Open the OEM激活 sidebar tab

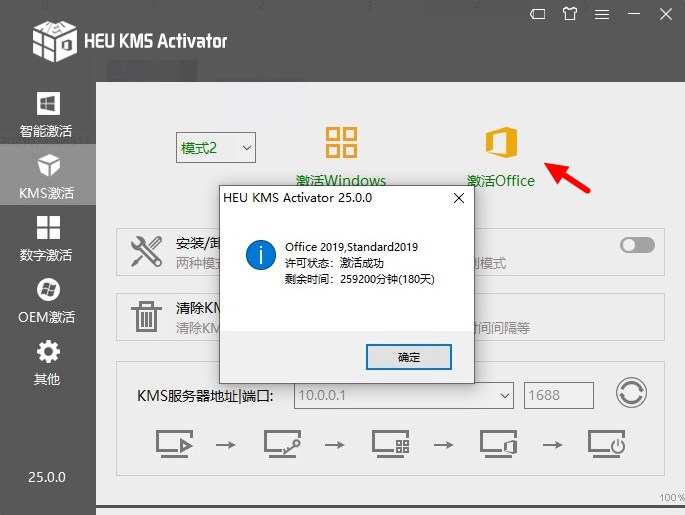coord(47,300)
